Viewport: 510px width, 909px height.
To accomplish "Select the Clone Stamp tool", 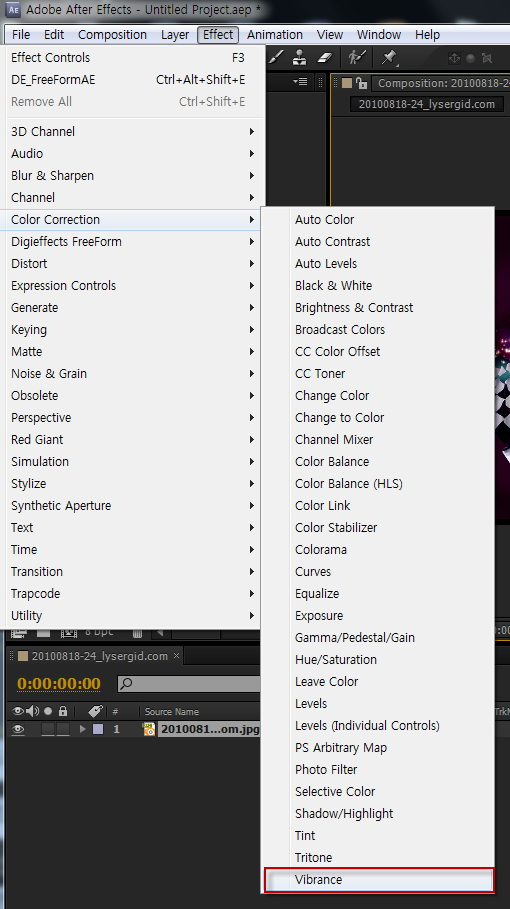I will point(300,57).
